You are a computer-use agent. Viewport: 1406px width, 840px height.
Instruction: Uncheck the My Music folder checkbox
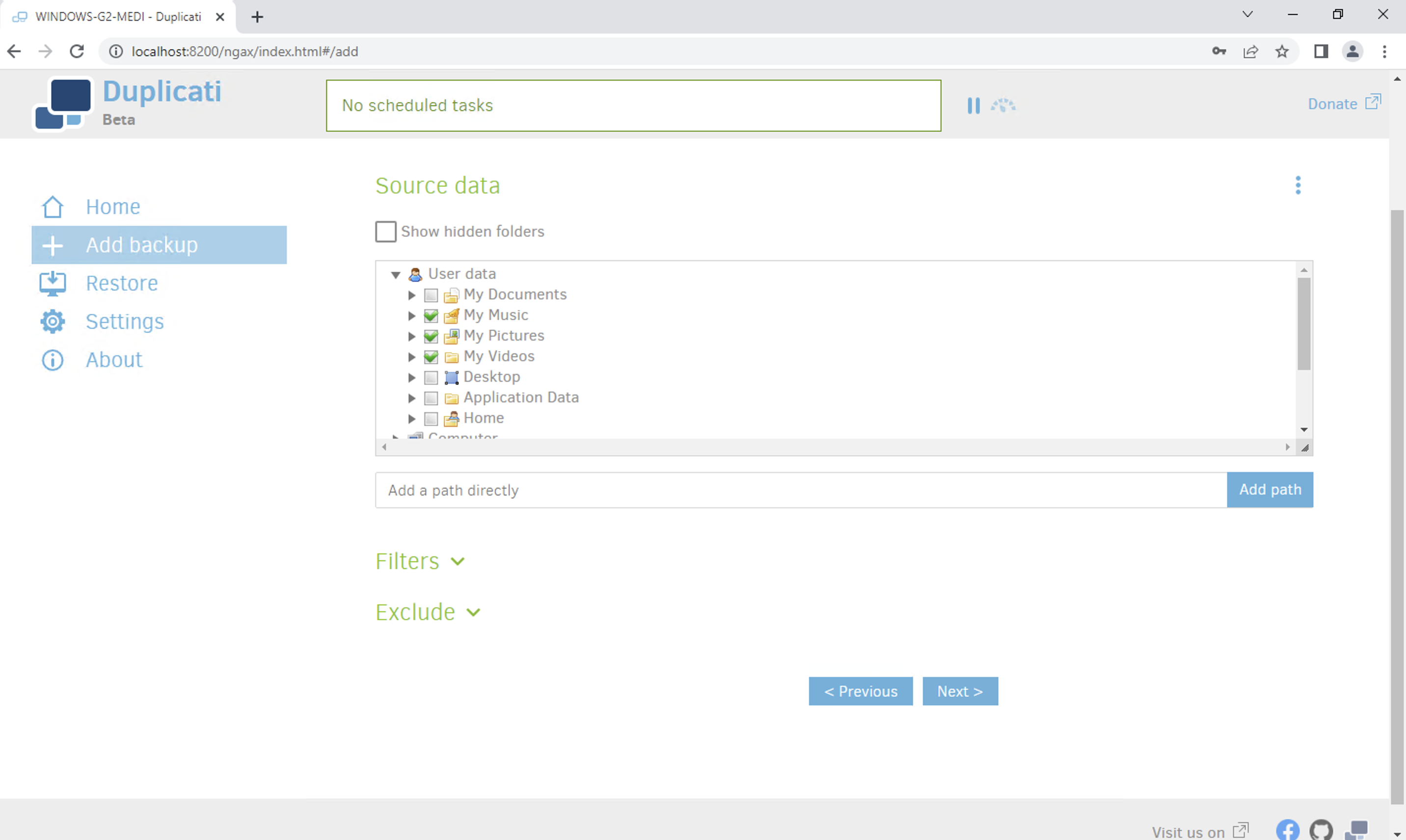pos(431,316)
